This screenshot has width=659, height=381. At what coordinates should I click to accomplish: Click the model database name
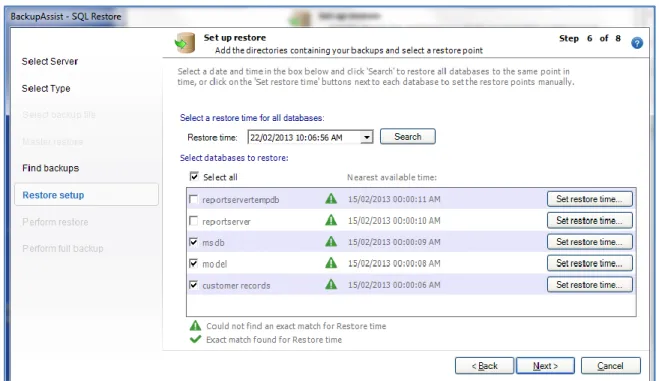[x=214, y=264]
